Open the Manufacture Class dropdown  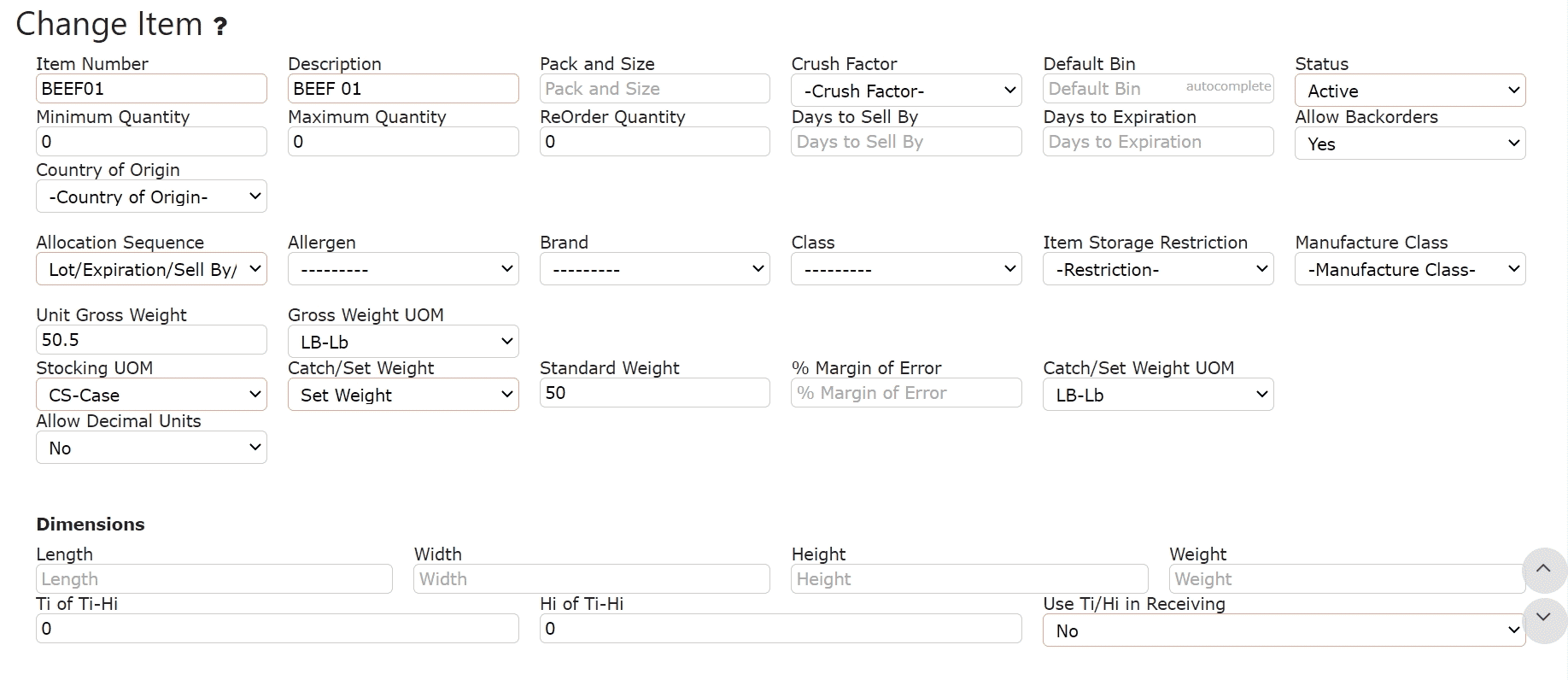click(1410, 269)
